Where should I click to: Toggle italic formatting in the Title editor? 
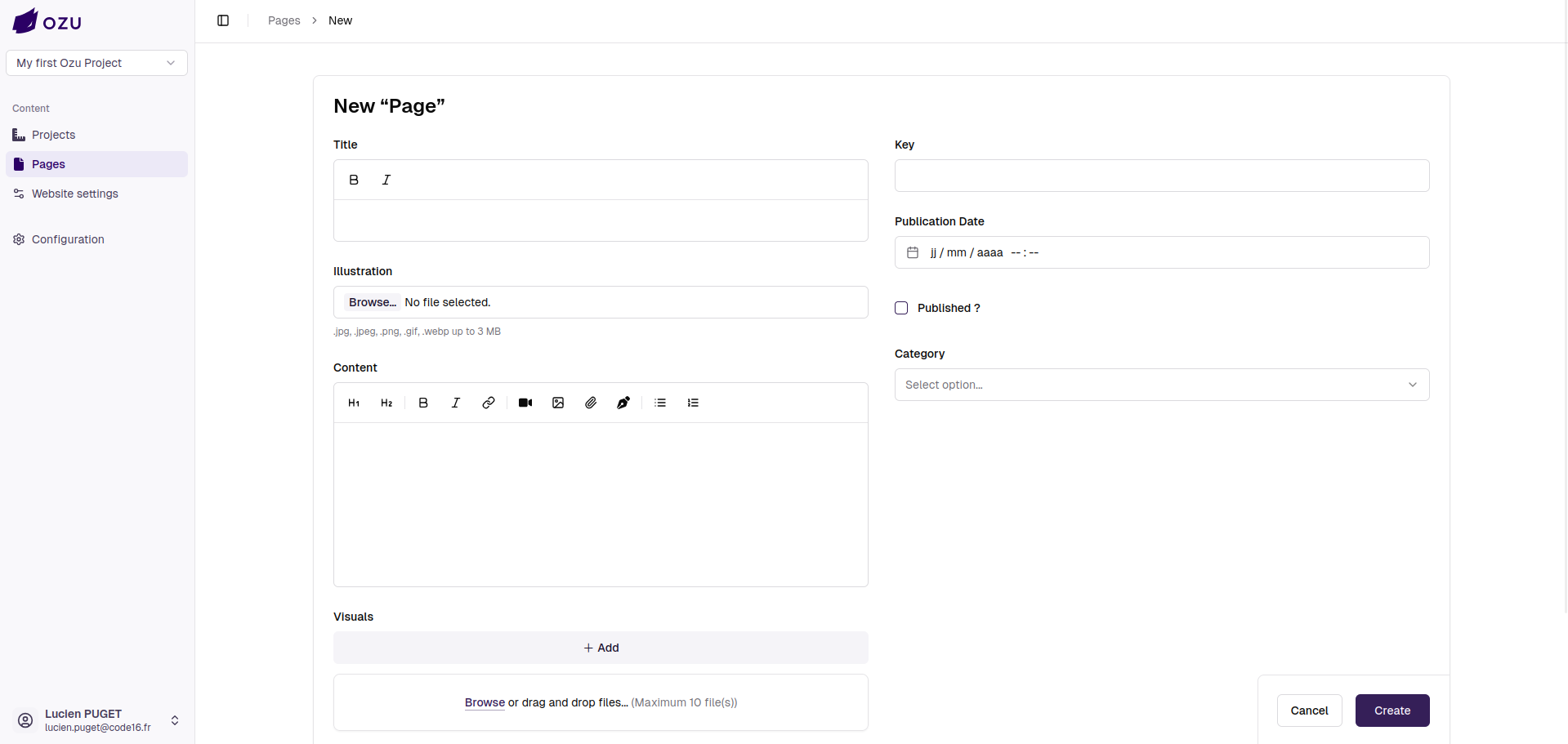coord(386,180)
